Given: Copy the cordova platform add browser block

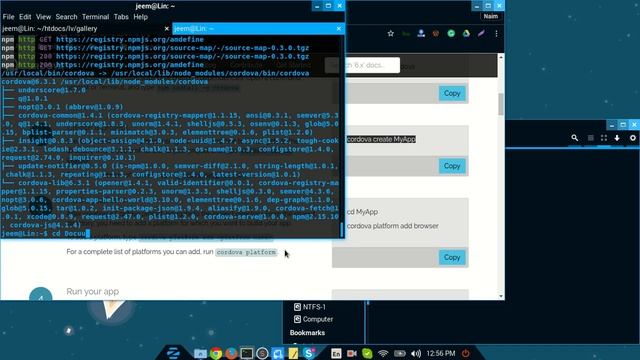Looking at the screenshot, I should [x=452, y=258].
